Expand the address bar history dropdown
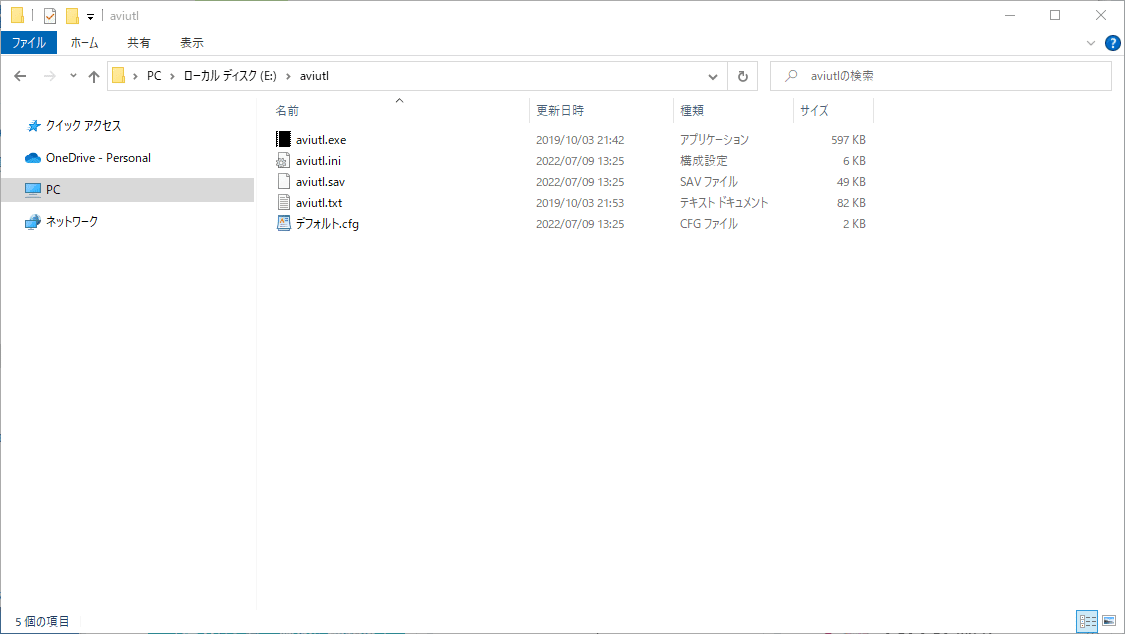 coord(712,76)
